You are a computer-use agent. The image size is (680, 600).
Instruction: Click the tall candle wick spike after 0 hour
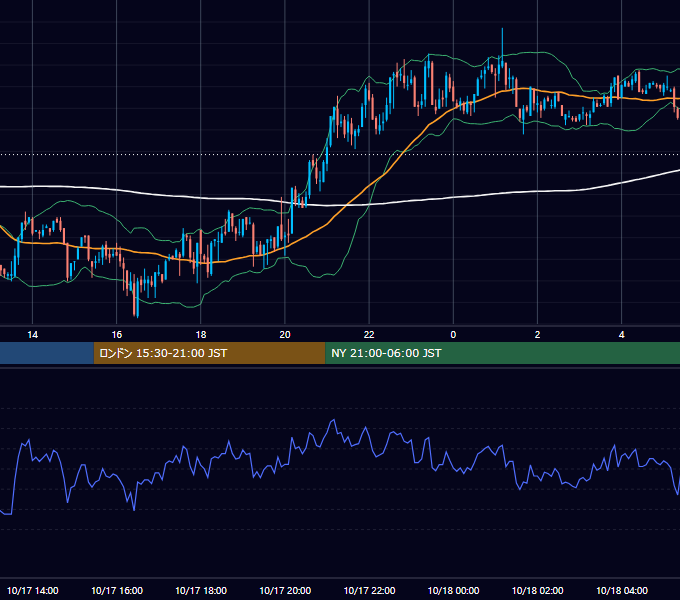tap(502, 46)
